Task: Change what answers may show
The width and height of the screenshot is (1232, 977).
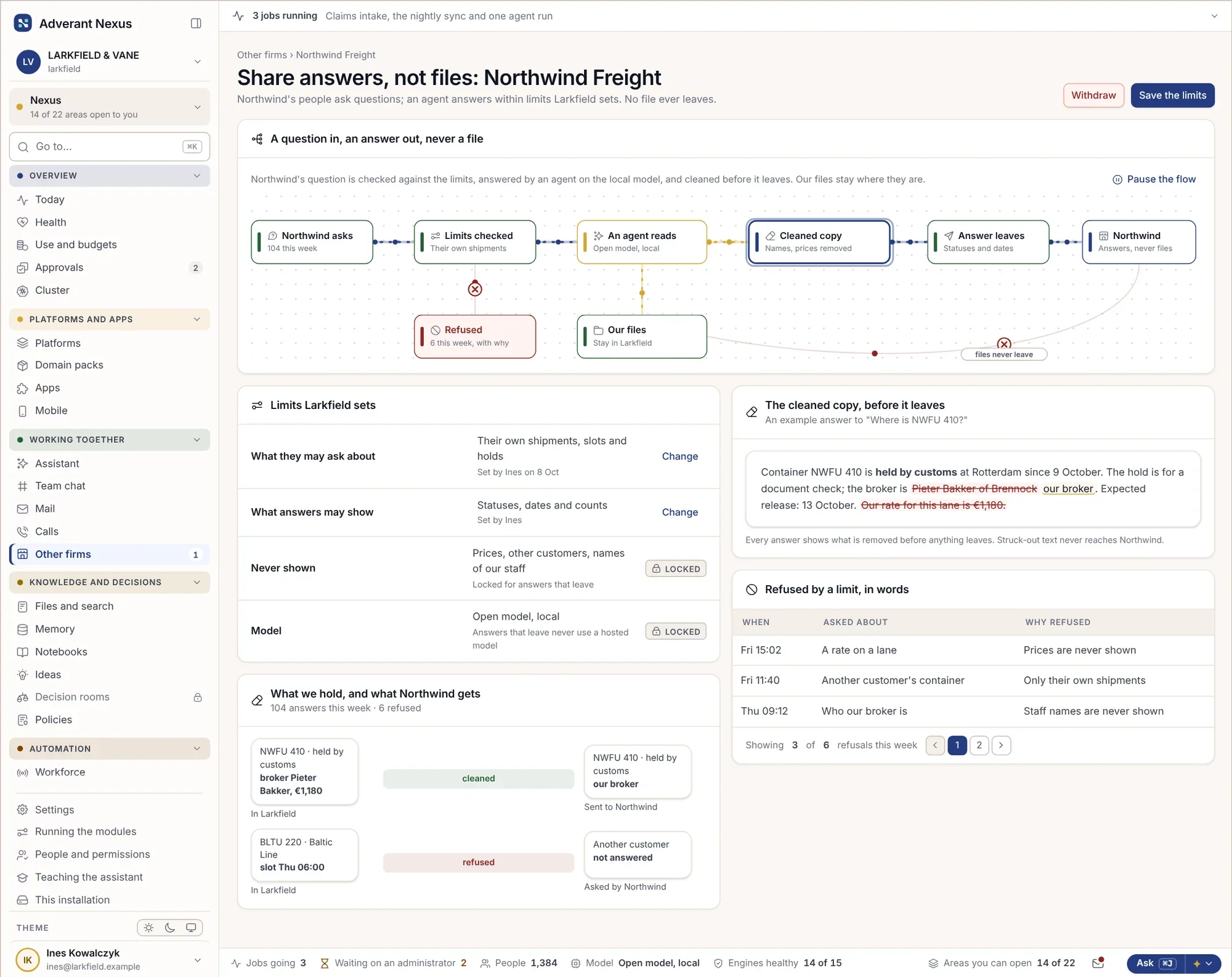Action: 679,513
